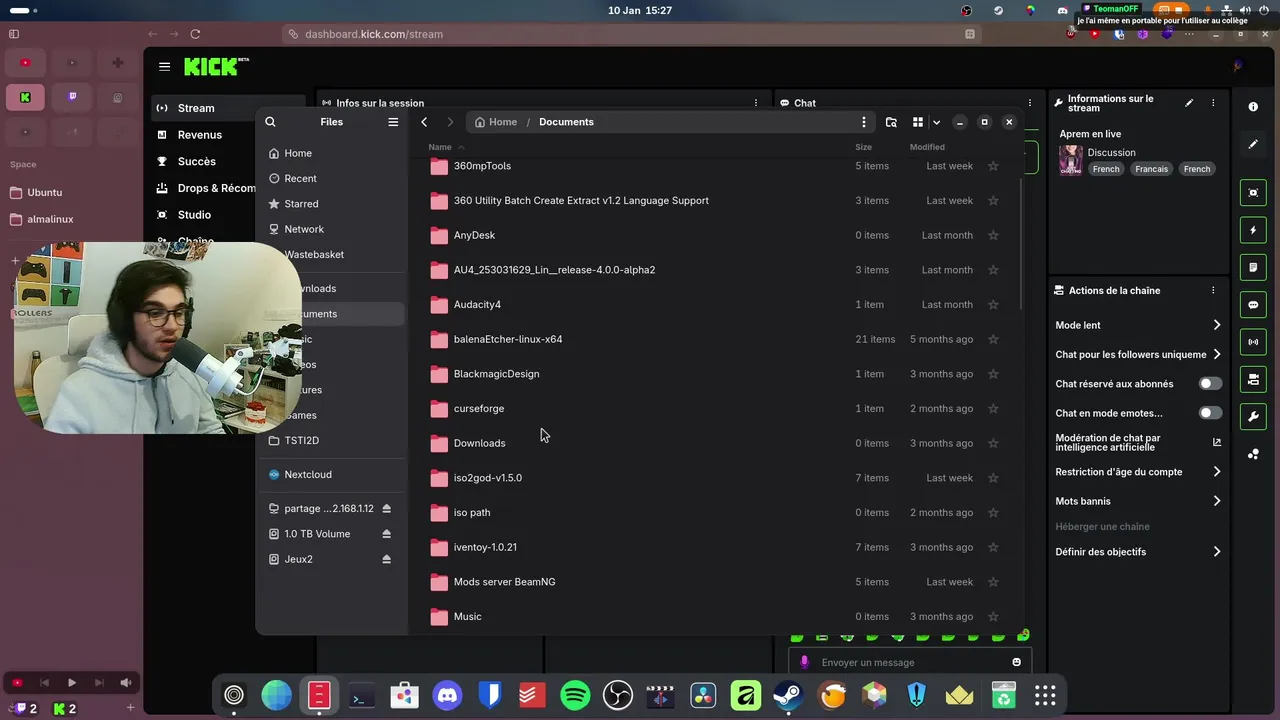Sort files by Modified column
The width and height of the screenshot is (1280, 720).
click(x=927, y=147)
